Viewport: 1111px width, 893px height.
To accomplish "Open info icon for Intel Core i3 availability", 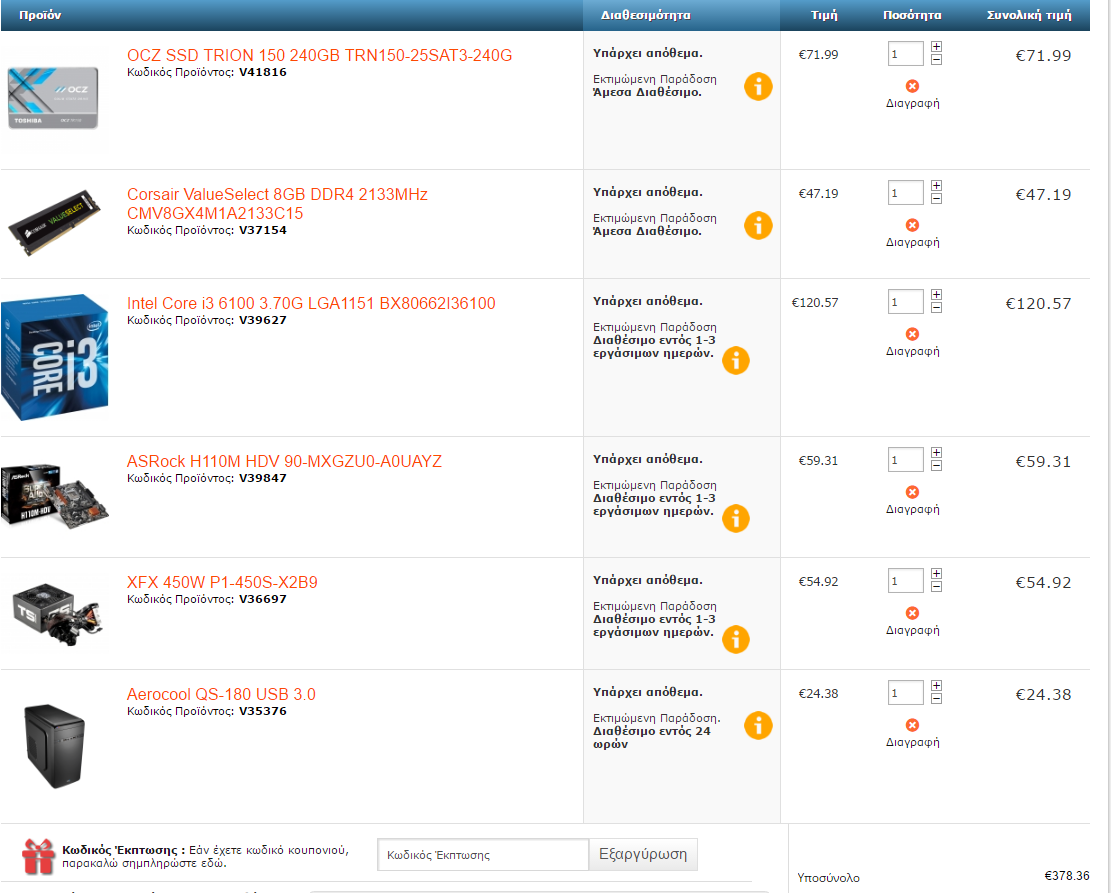I will pos(735,360).
